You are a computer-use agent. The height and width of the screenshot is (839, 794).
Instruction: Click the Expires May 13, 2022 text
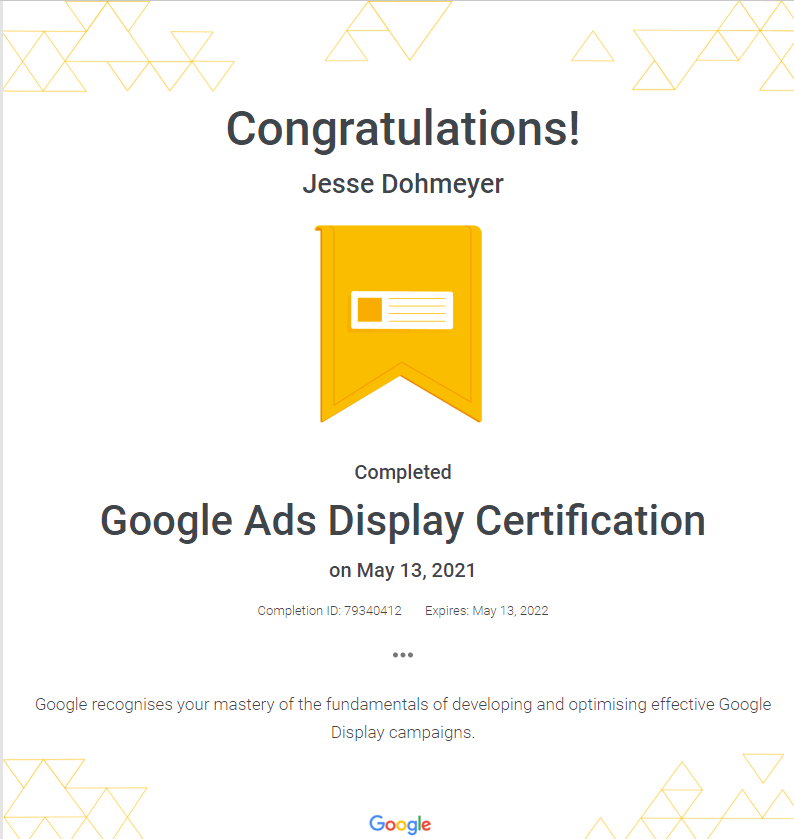(486, 610)
